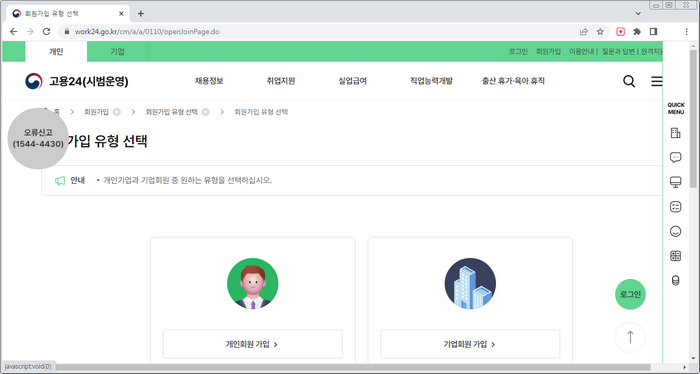The height and width of the screenshot is (374, 700).
Task: Expand dropdown next to 회원가입 breadcrumb
Action: pyautogui.click(x=117, y=112)
